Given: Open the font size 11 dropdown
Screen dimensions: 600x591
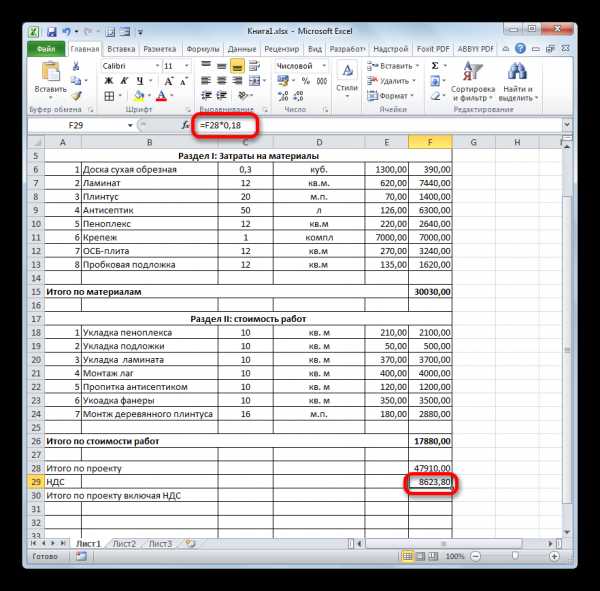Looking at the screenshot, I should pos(186,66).
